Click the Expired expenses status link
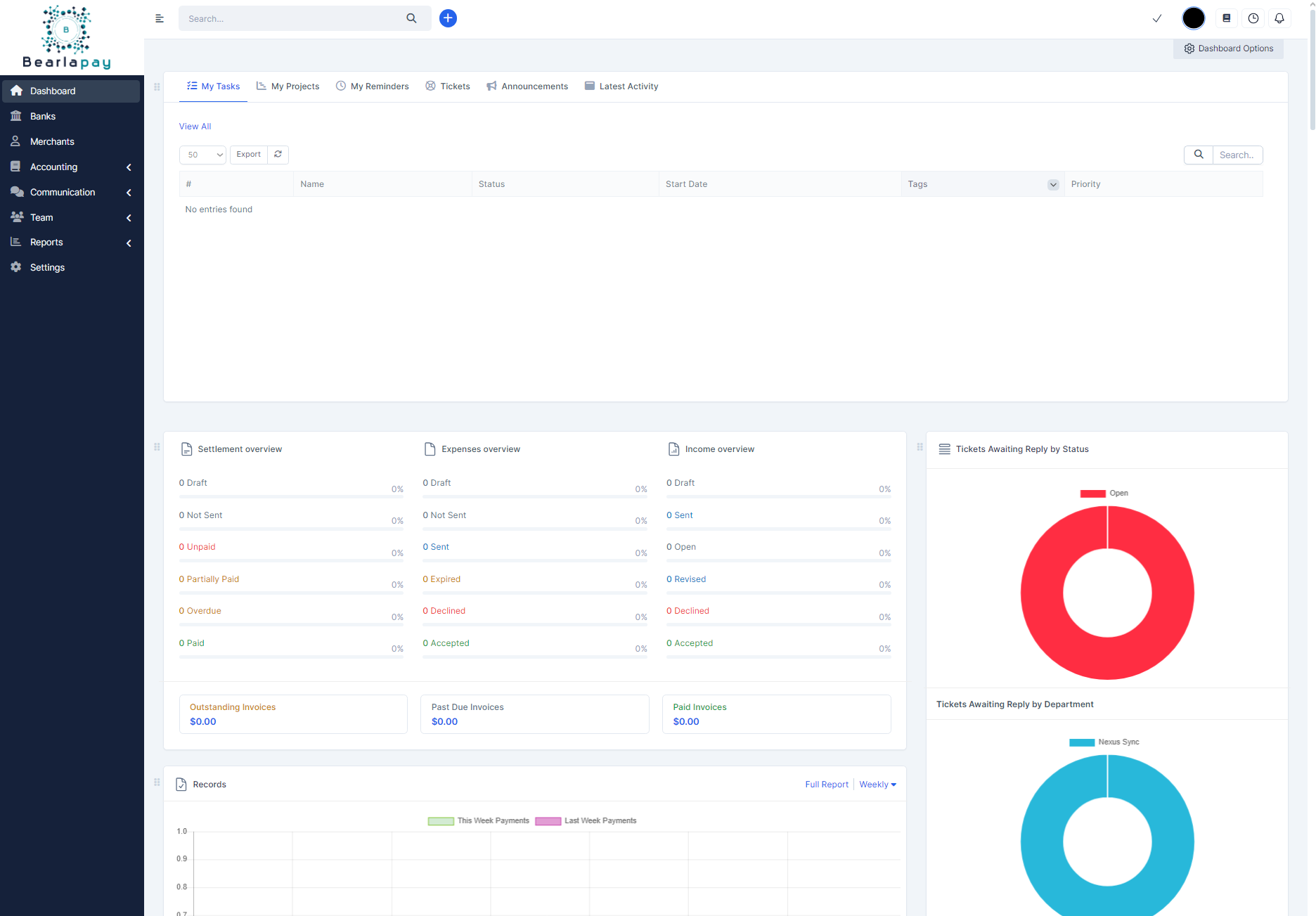 [x=441, y=579]
